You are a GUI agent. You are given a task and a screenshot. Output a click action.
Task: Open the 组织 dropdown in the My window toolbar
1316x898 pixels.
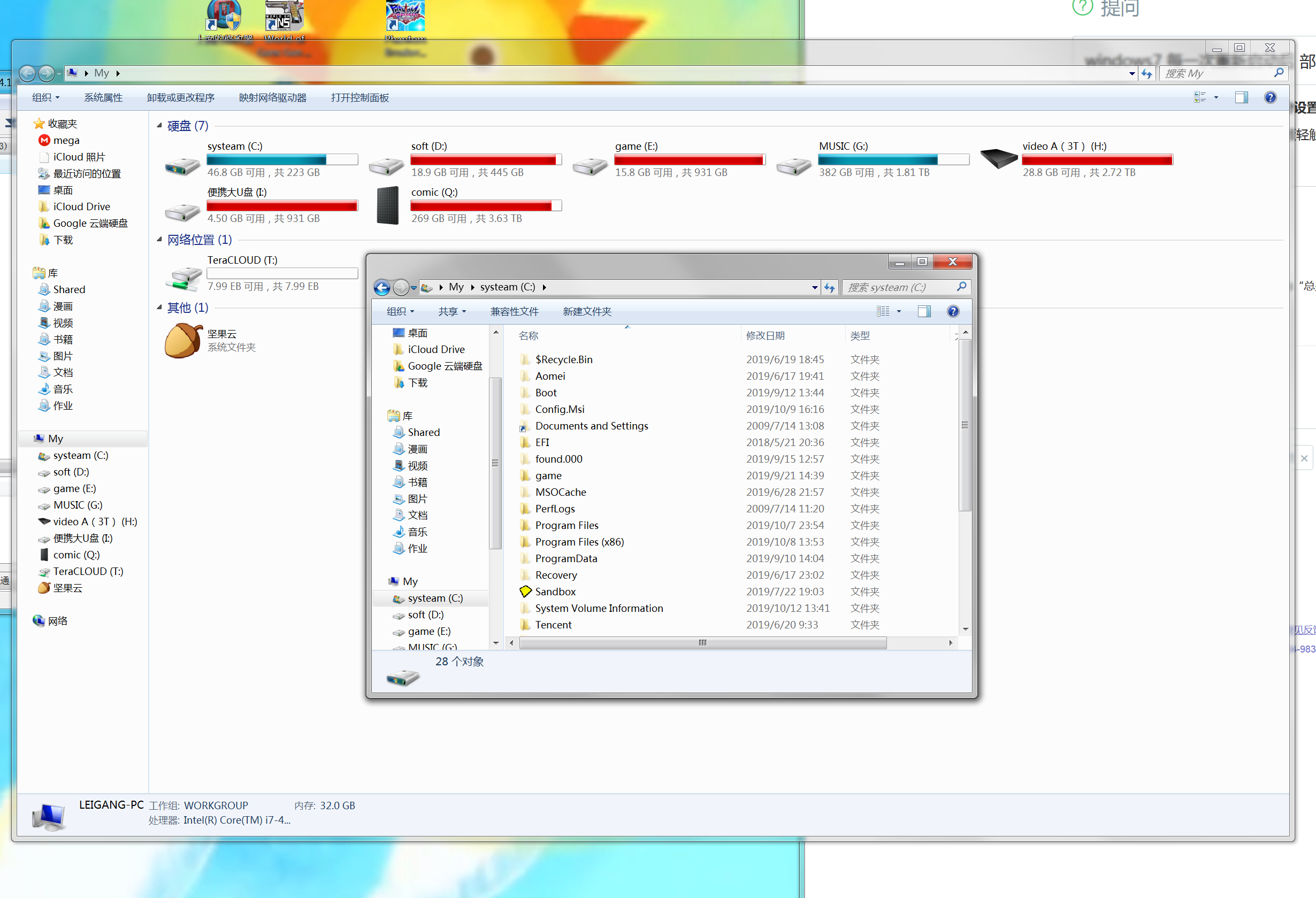coord(45,97)
